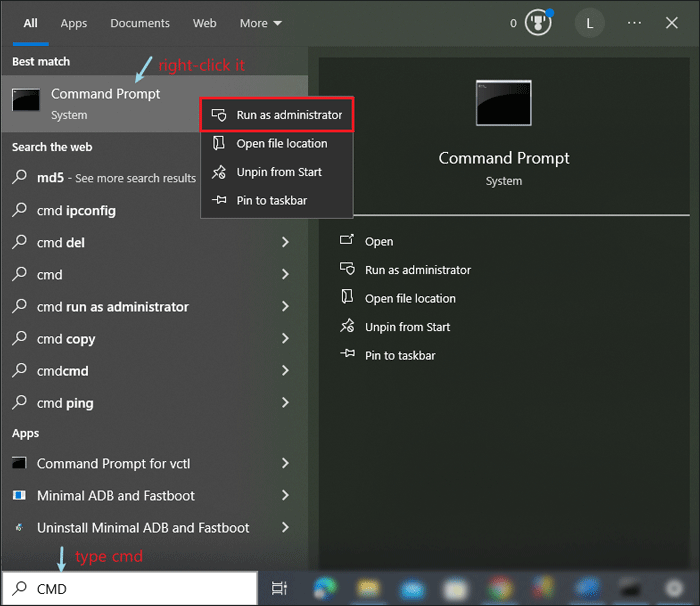The image size is (700, 606).
Task: Switch to the Documents tab
Action: 140,23
